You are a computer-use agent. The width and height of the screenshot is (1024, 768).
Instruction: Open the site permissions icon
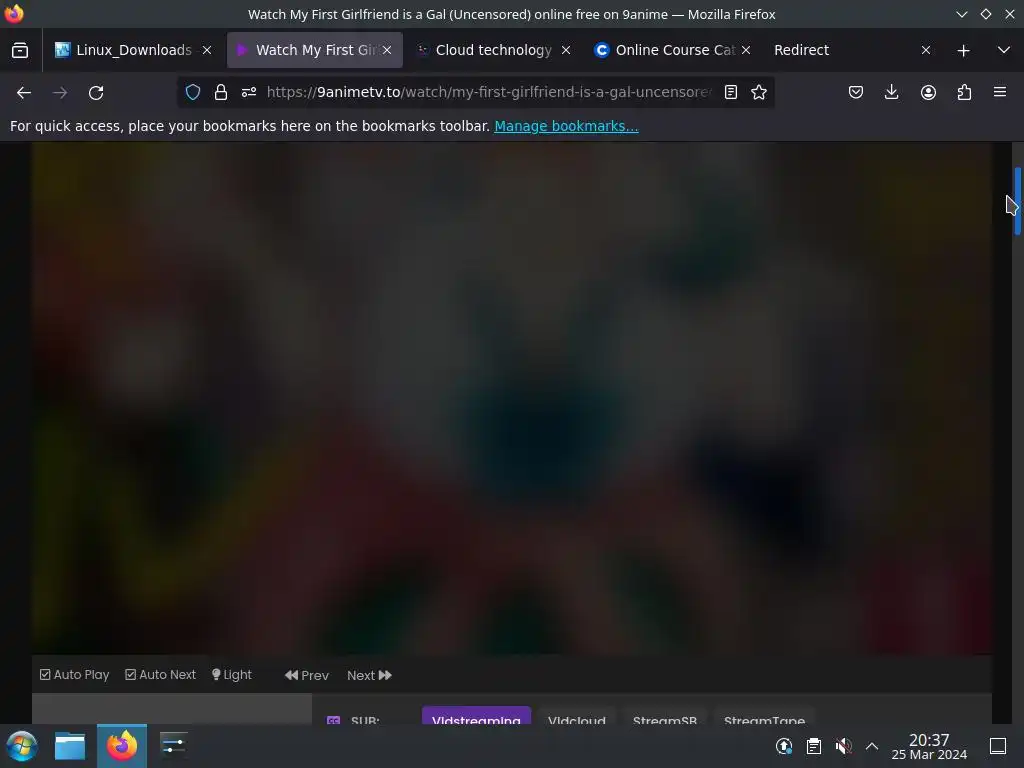point(249,92)
